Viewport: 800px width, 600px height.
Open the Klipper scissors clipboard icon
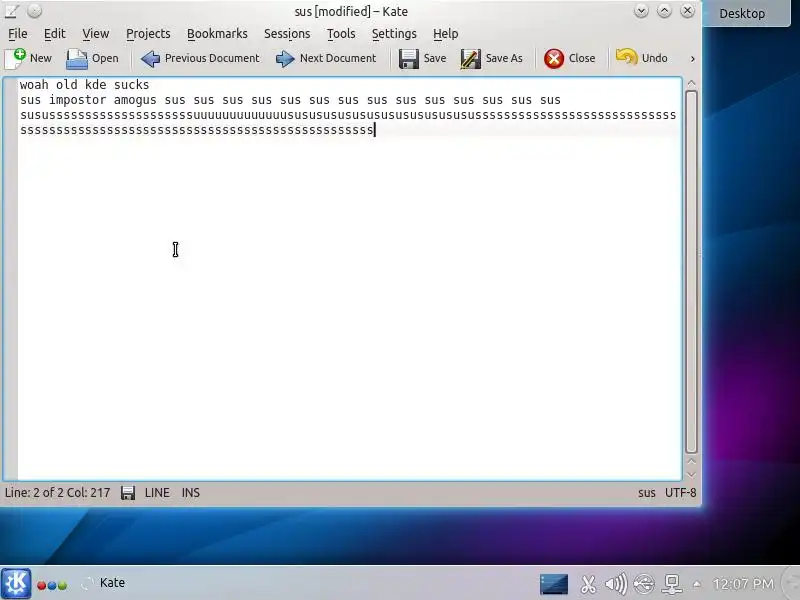tap(588, 584)
